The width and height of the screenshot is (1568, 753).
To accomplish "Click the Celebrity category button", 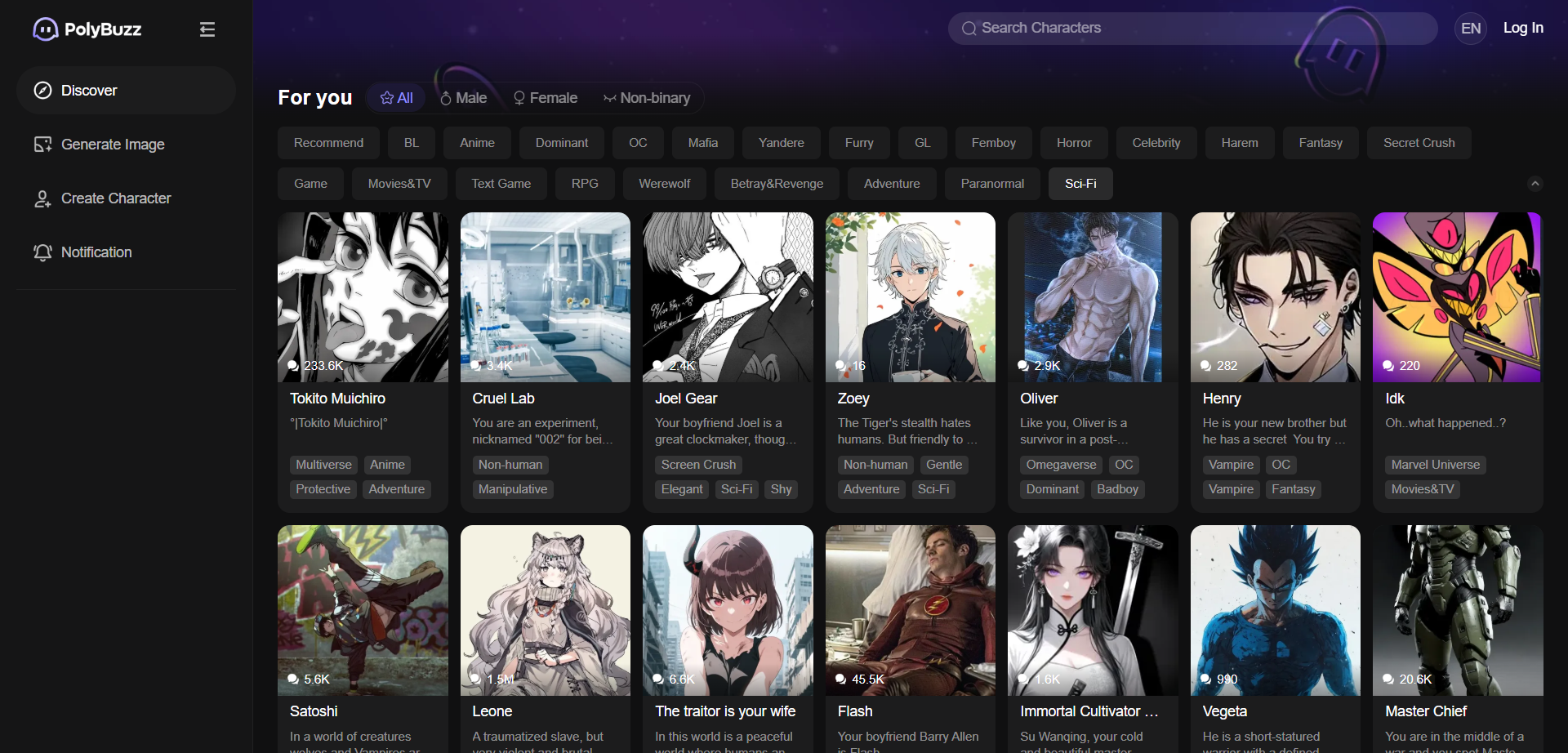I will tap(1156, 143).
